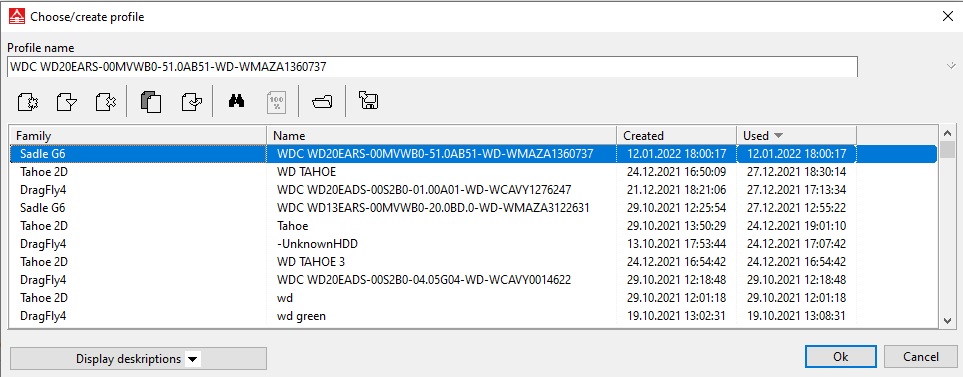Image resolution: width=963 pixels, height=377 pixels.
Task: Click the delete profile icon with X
Action: [106, 102]
